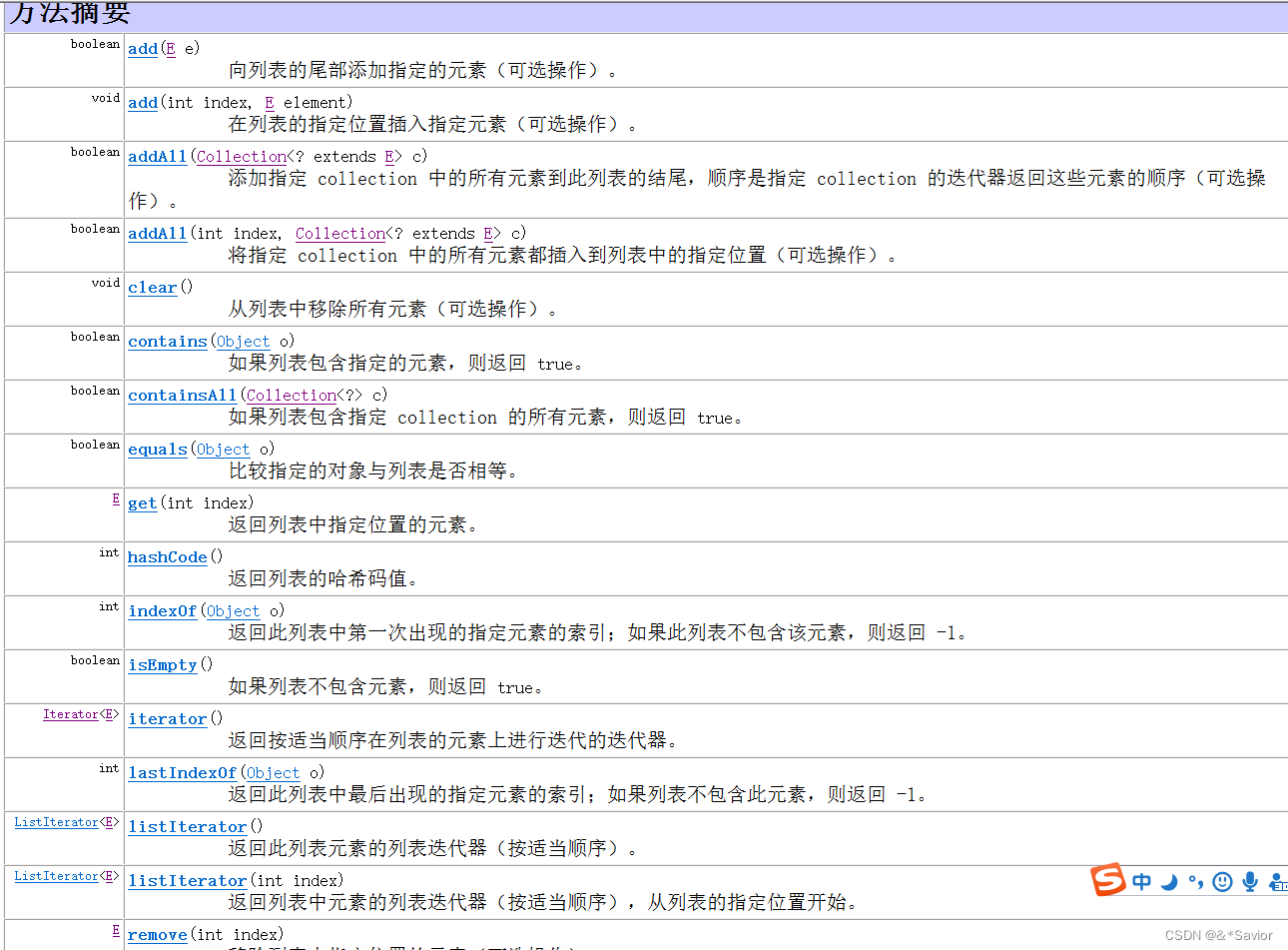Click description '从列表中移除所有元素（可选操作）。'
1288x950 pixels.
tap(393, 309)
